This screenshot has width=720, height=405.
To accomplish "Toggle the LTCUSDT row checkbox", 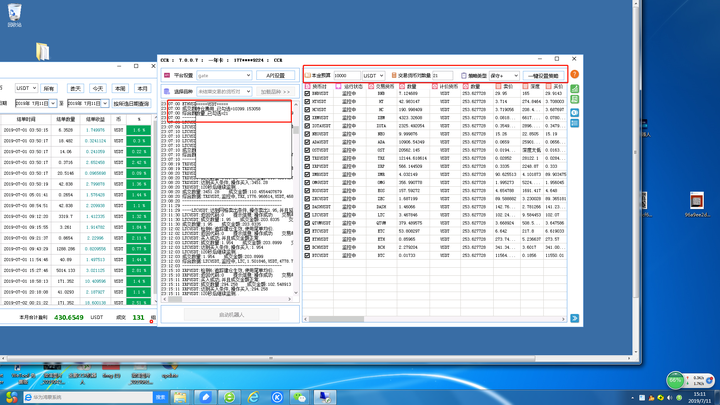I will coord(308,213).
